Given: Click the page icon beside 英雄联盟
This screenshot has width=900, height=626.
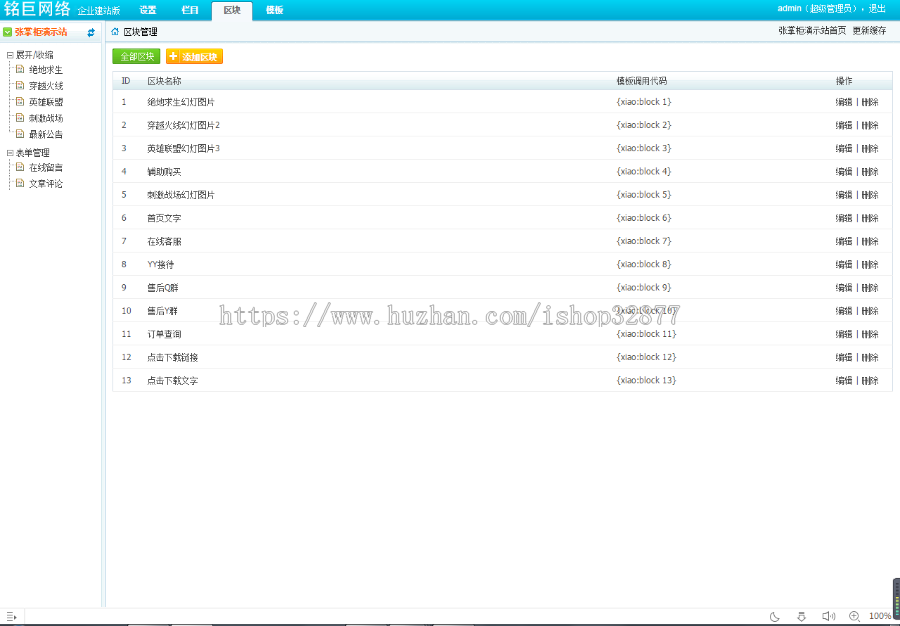Looking at the screenshot, I should coord(20,102).
